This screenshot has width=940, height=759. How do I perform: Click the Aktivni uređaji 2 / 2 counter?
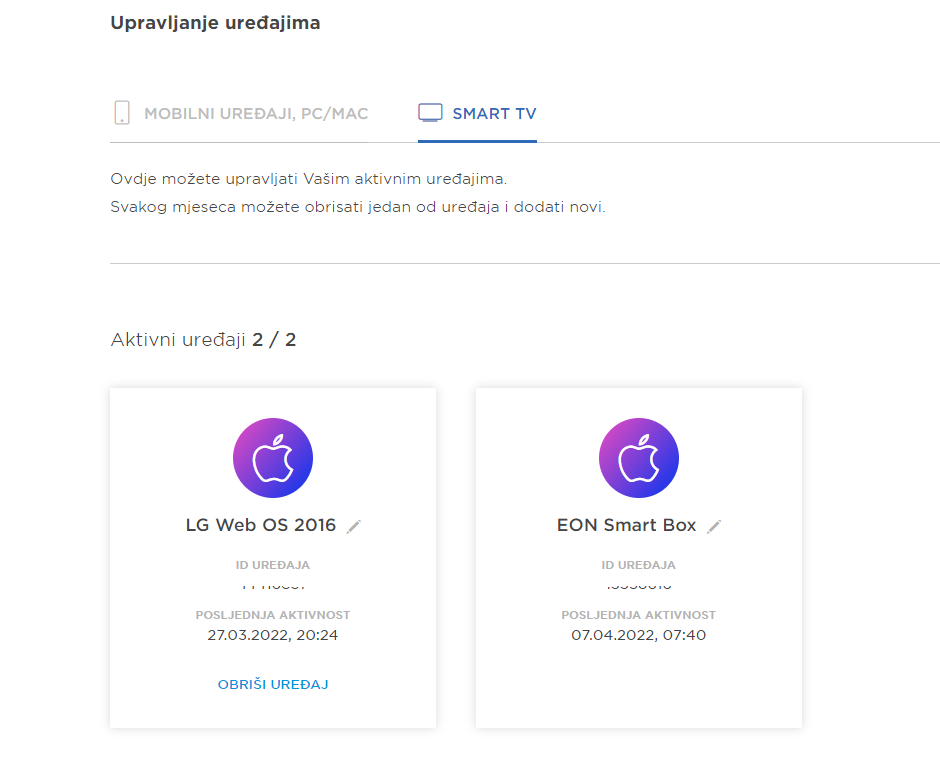click(203, 340)
